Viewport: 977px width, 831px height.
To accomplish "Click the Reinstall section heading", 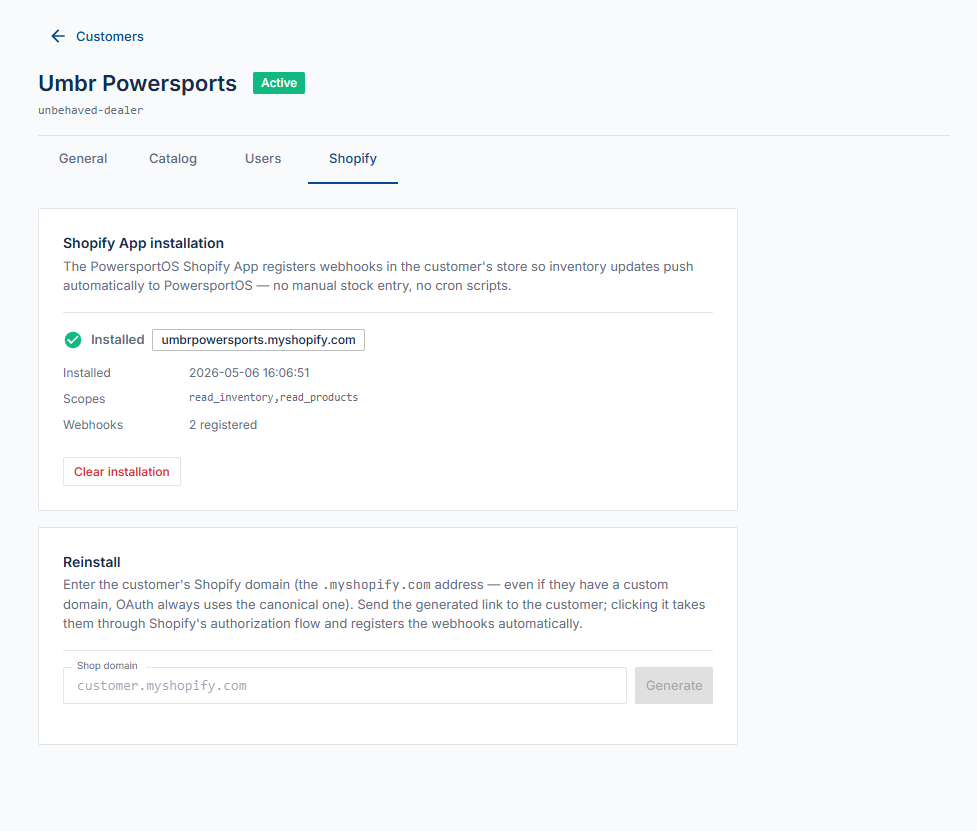I will (x=92, y=562).
